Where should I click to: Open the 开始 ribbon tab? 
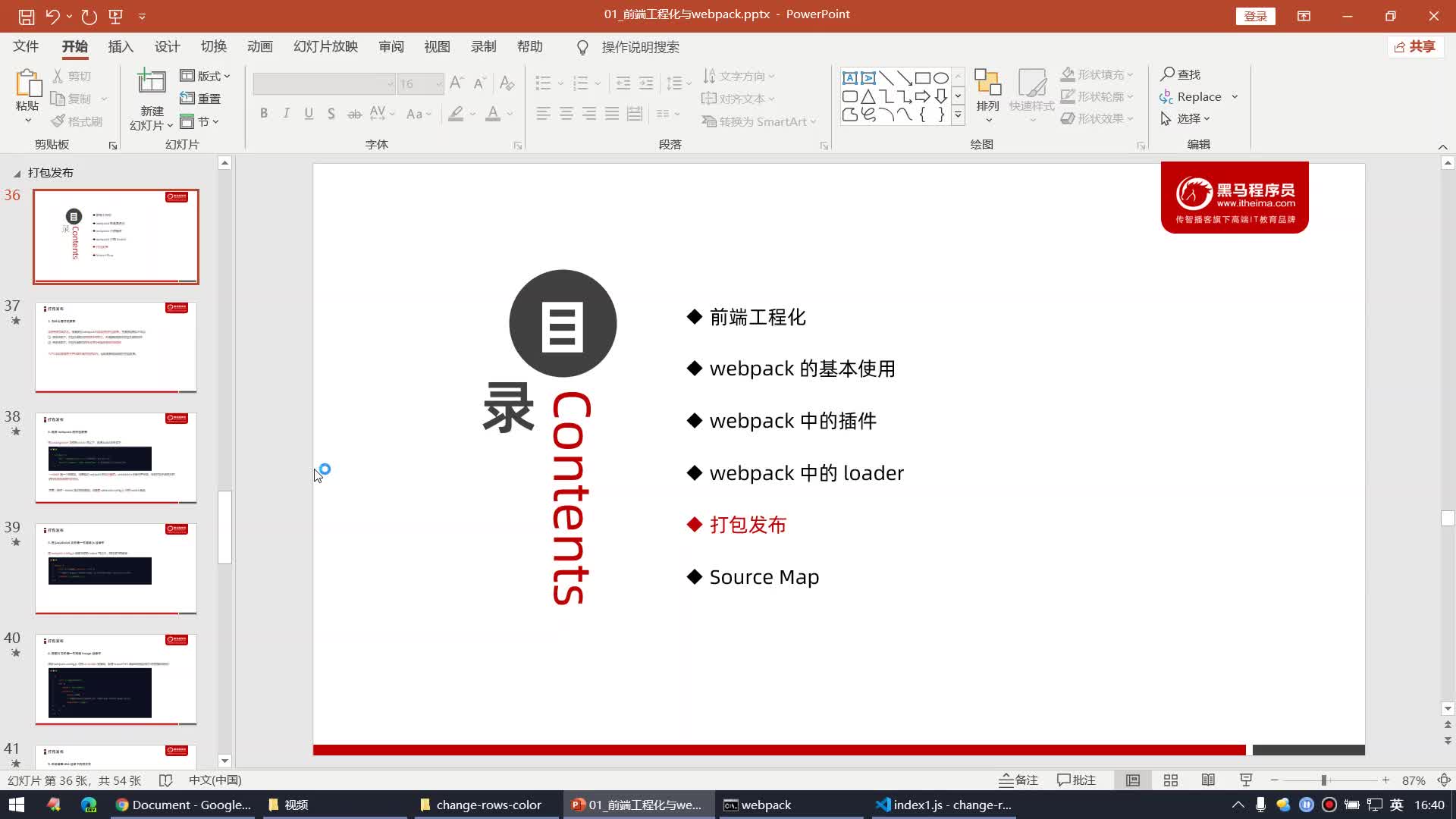pos(74,47)
